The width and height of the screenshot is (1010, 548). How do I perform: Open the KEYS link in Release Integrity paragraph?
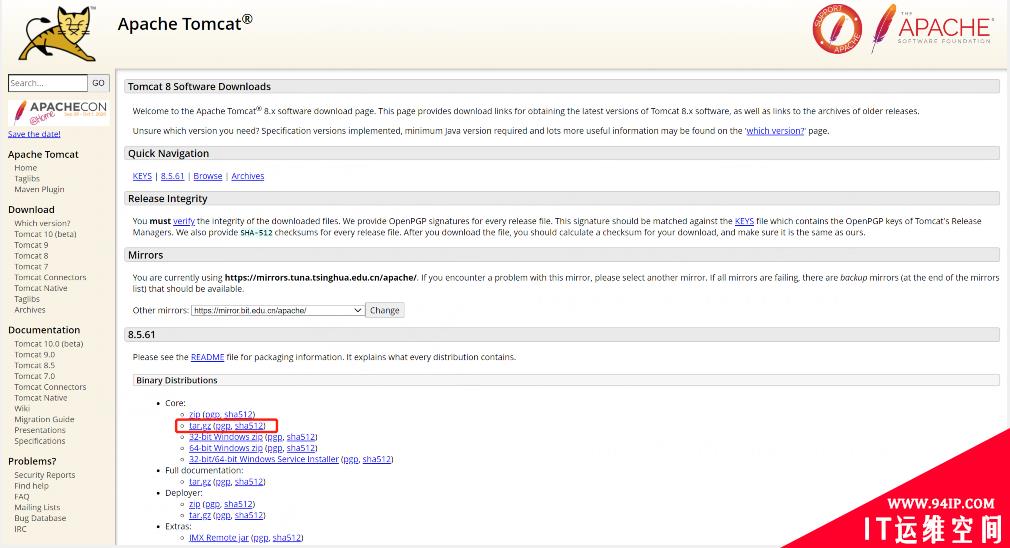[x=745, y=221]
